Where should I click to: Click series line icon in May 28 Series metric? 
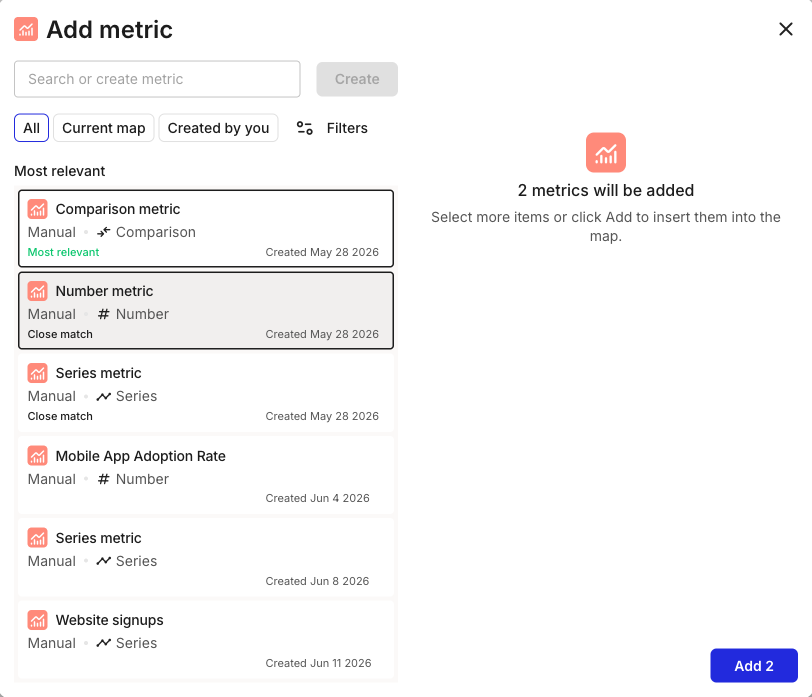104,396
